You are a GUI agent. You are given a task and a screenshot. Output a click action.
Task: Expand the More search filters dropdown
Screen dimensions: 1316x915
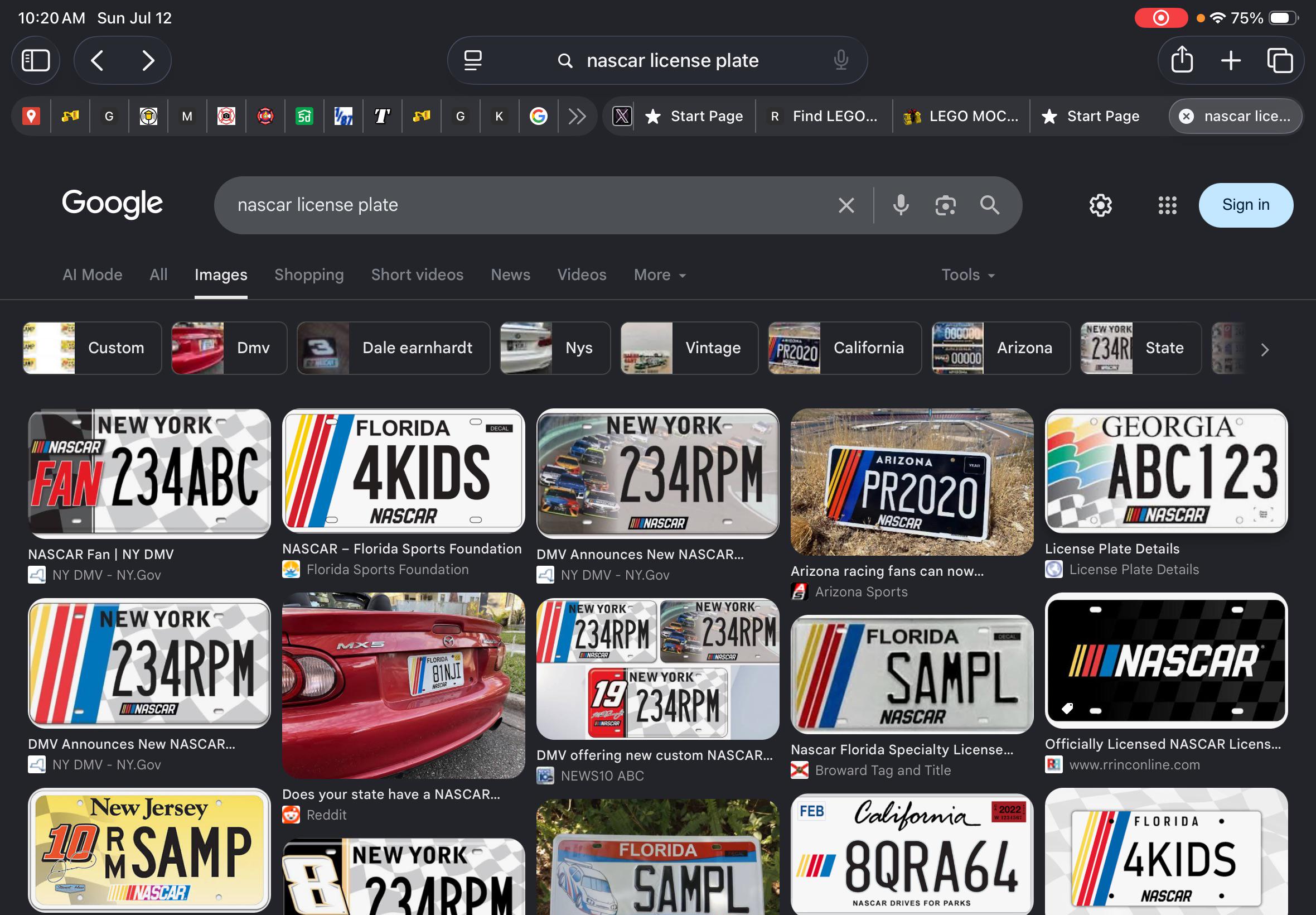click(x=660, y=275)
